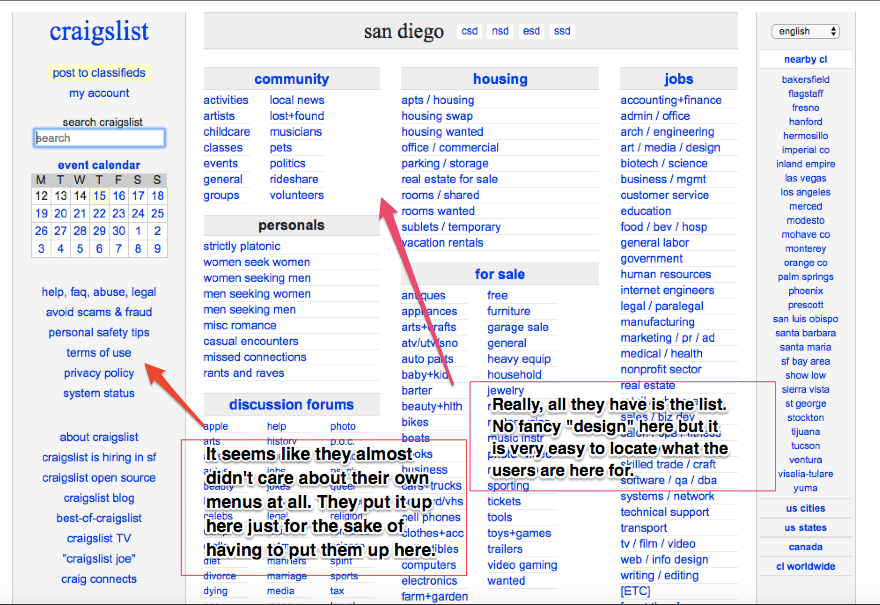This screenshot has width=880, height=605.
Task: Open web / info design jobs link
Action: click(664, 560)
